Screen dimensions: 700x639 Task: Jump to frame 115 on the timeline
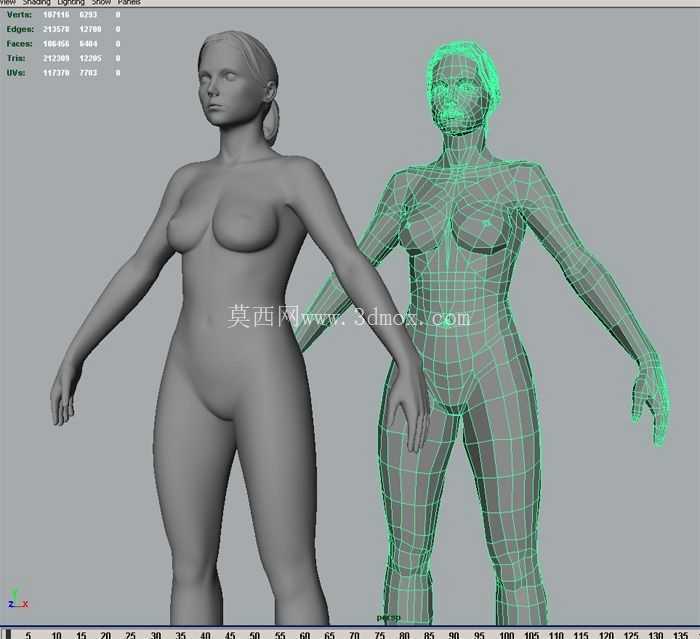(581, 635)
